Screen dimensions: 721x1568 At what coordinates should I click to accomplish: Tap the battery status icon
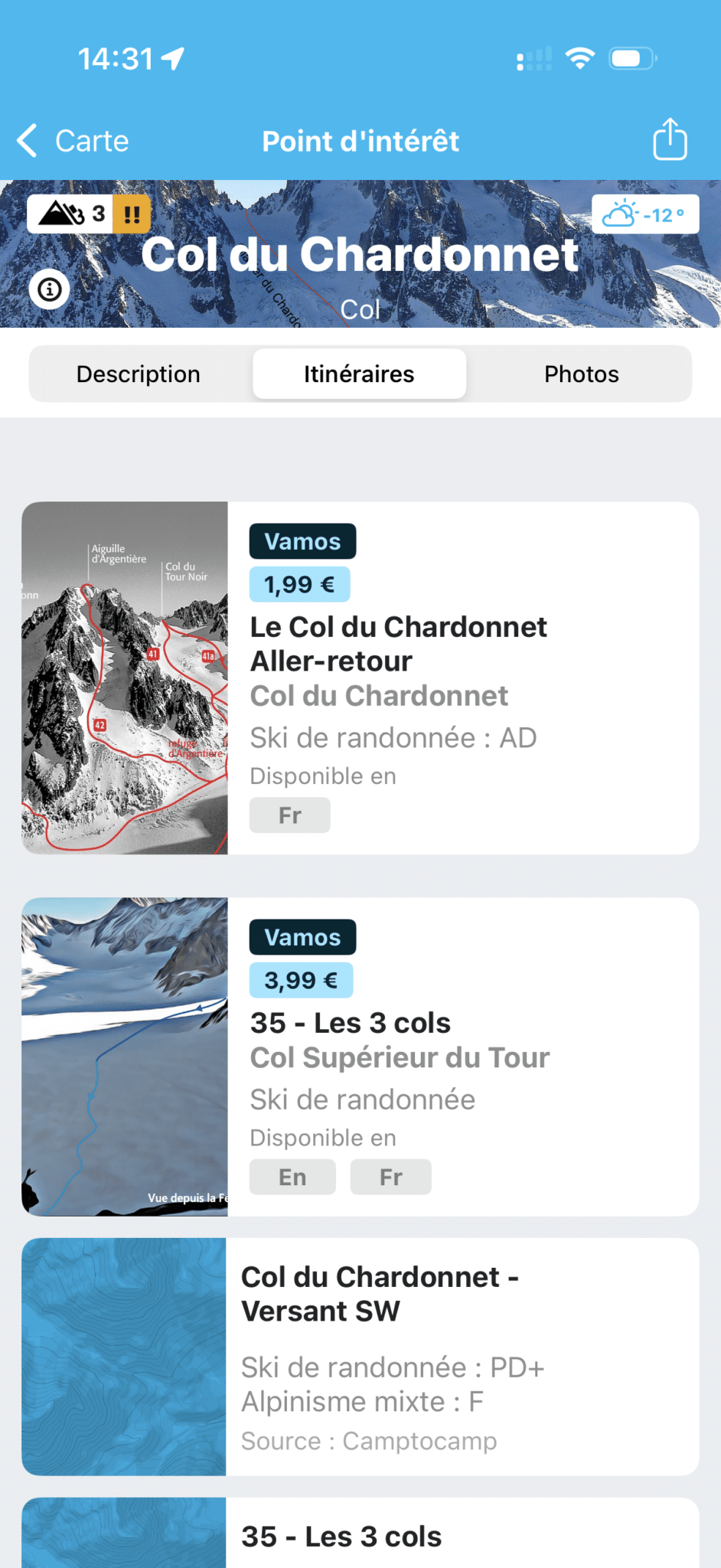pyautogui.click(x=632, y=58)
